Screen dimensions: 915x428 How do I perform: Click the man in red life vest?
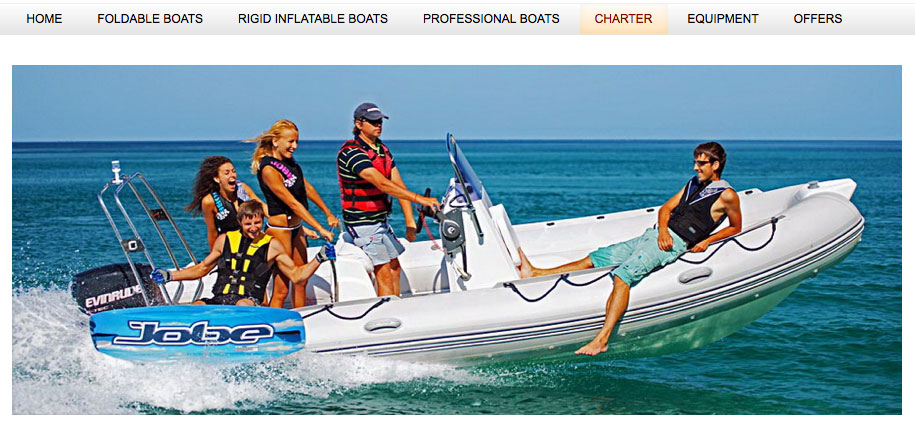(373, 199)
